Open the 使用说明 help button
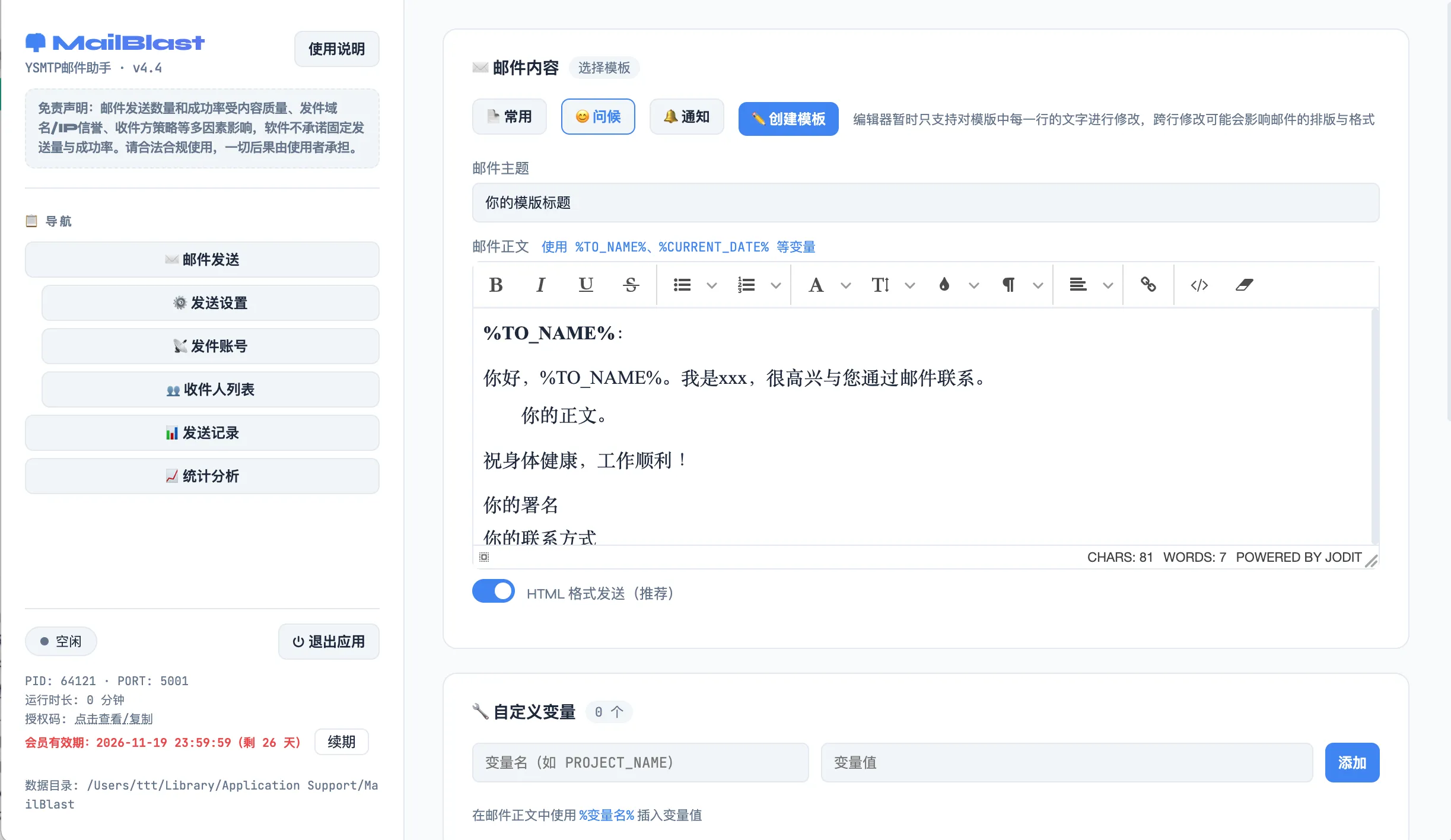Image resolution: width=1451 pixels, height=840 pixels. click(337, 49)
